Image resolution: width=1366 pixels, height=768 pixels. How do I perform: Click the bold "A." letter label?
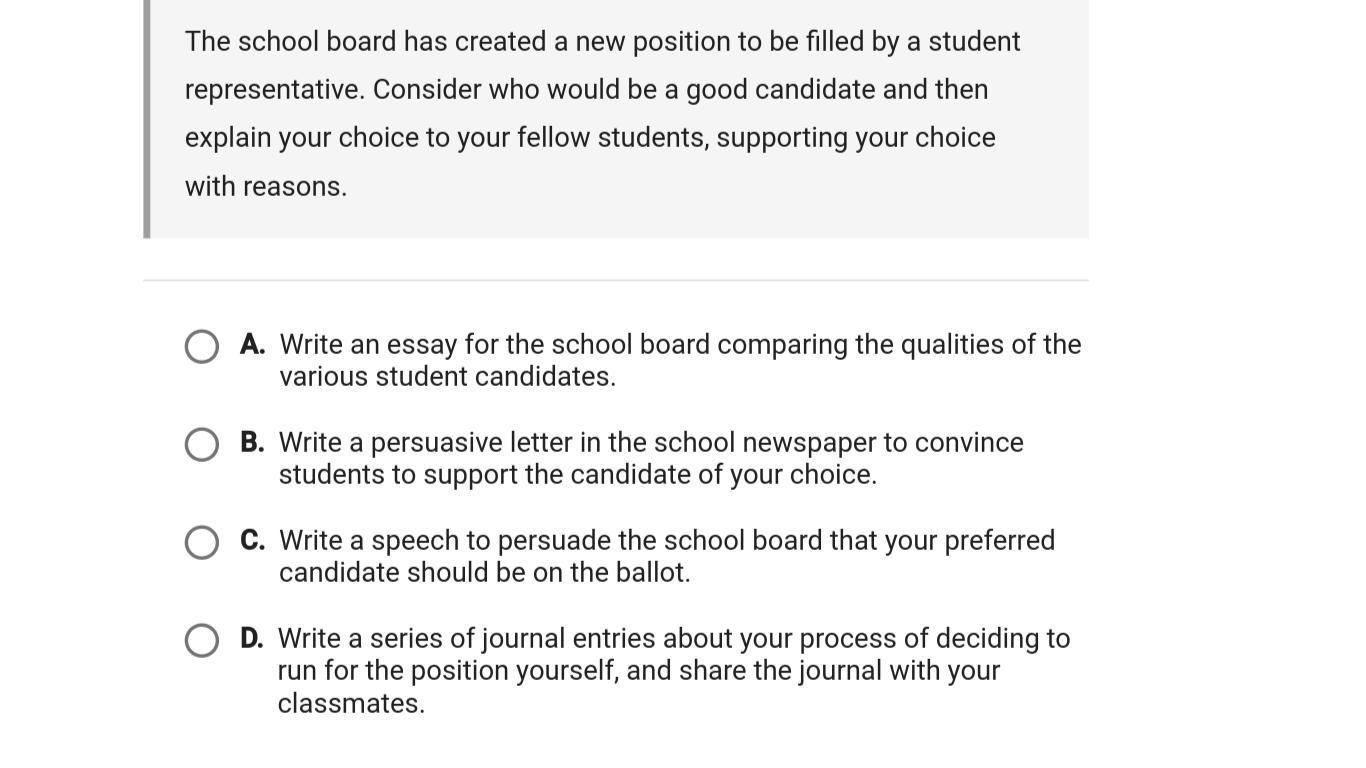(252, 345)
